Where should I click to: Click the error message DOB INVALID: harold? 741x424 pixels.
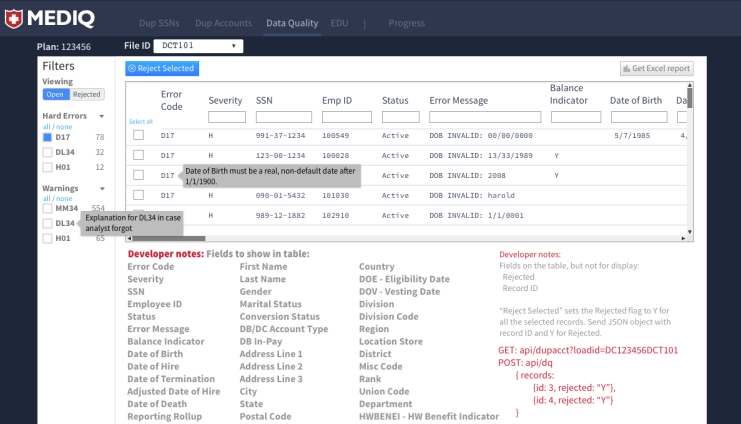pos(472,195)
